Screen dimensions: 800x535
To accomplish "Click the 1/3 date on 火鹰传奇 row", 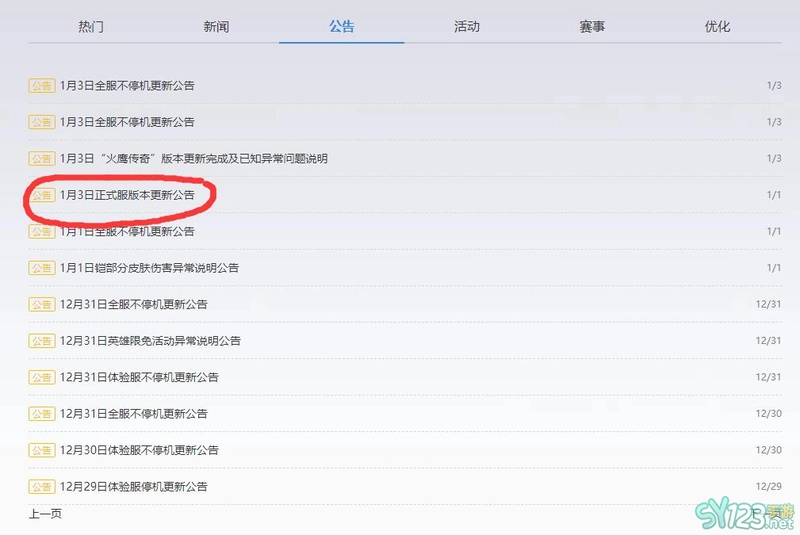I will [x=774, y=159].
